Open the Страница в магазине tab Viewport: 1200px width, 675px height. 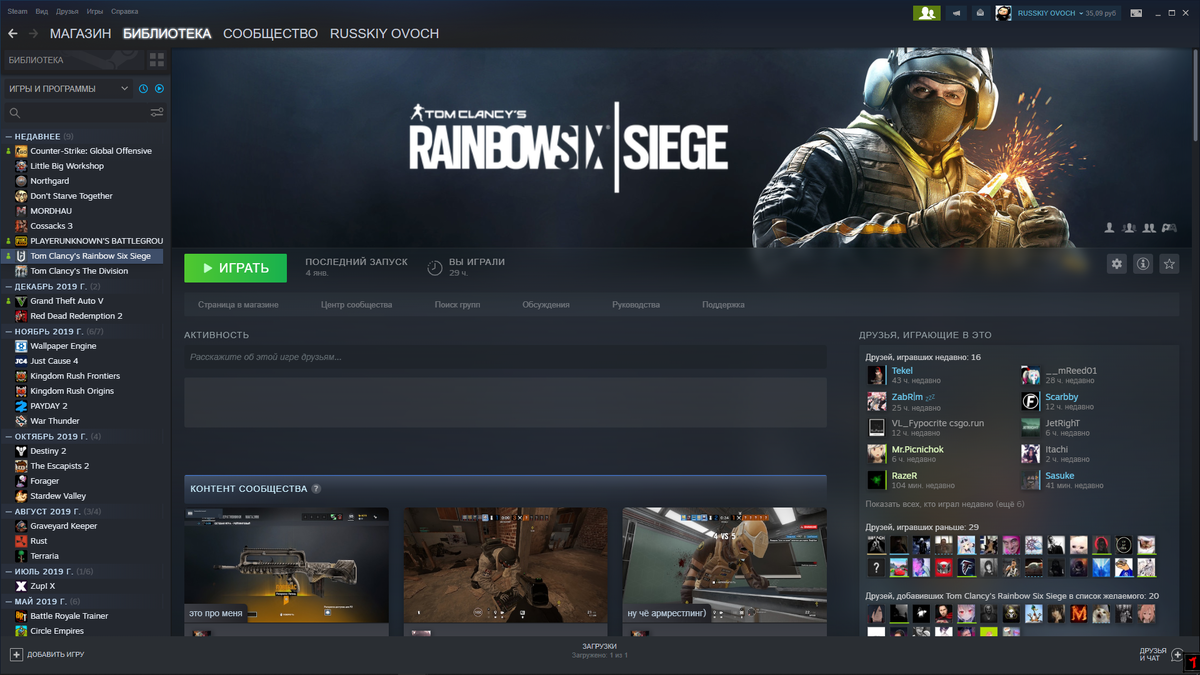pyautogui.click(x=238, y=305)
